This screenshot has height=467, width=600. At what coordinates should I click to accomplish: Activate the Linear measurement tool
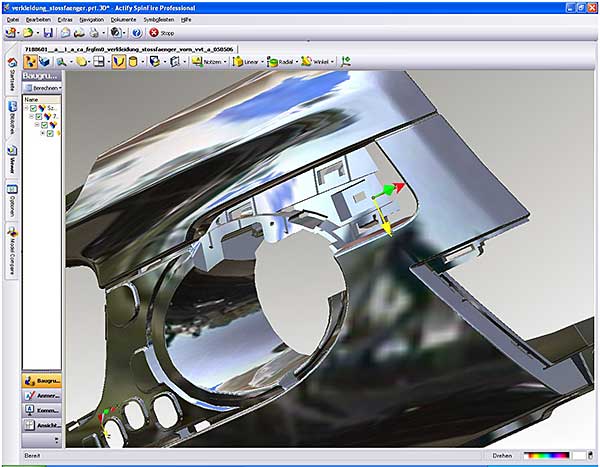[246, 61]
